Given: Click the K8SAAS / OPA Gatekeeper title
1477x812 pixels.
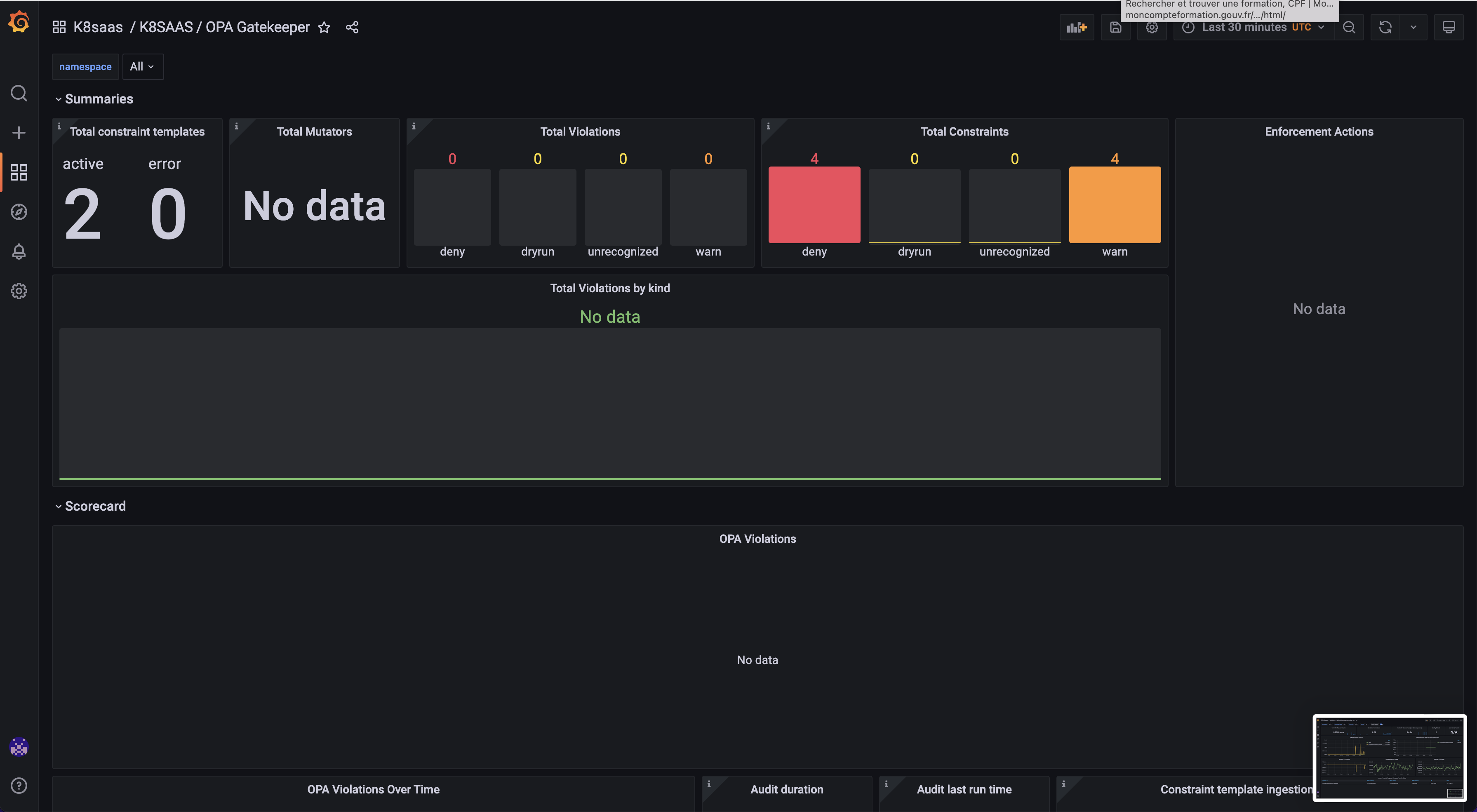Looking at the screenshot, I should click(224, 27).
